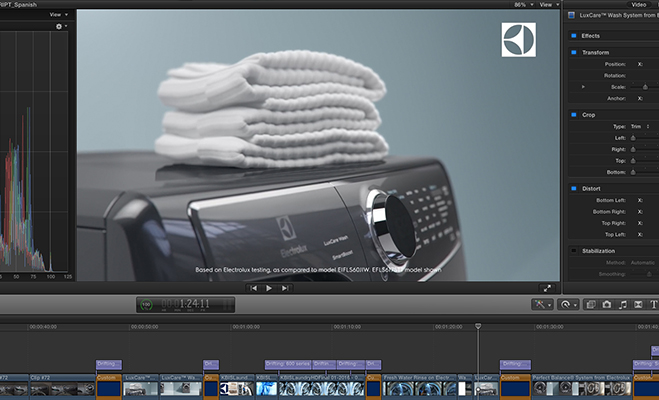
Task: Toggle the Distort section checkbox
Action: coord(574,188)
